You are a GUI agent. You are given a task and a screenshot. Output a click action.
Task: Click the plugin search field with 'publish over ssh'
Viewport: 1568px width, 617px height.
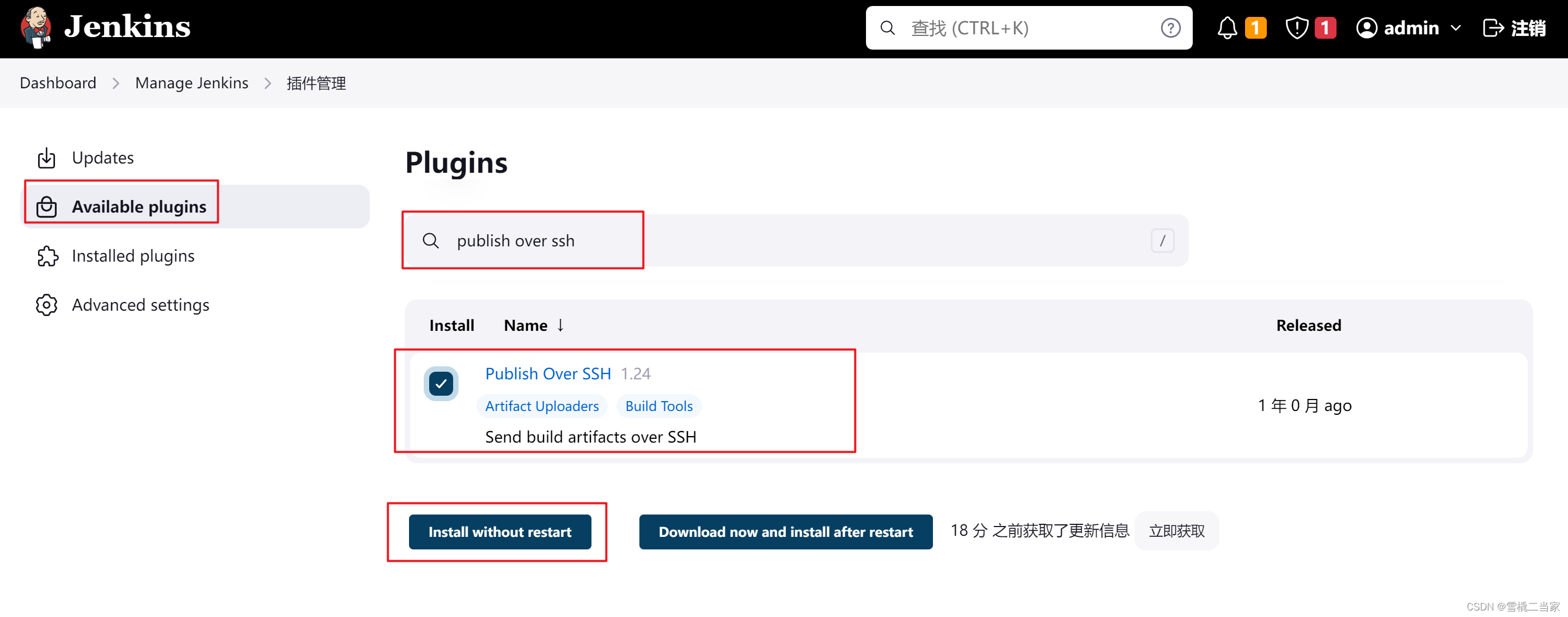[x=796, y=240]
